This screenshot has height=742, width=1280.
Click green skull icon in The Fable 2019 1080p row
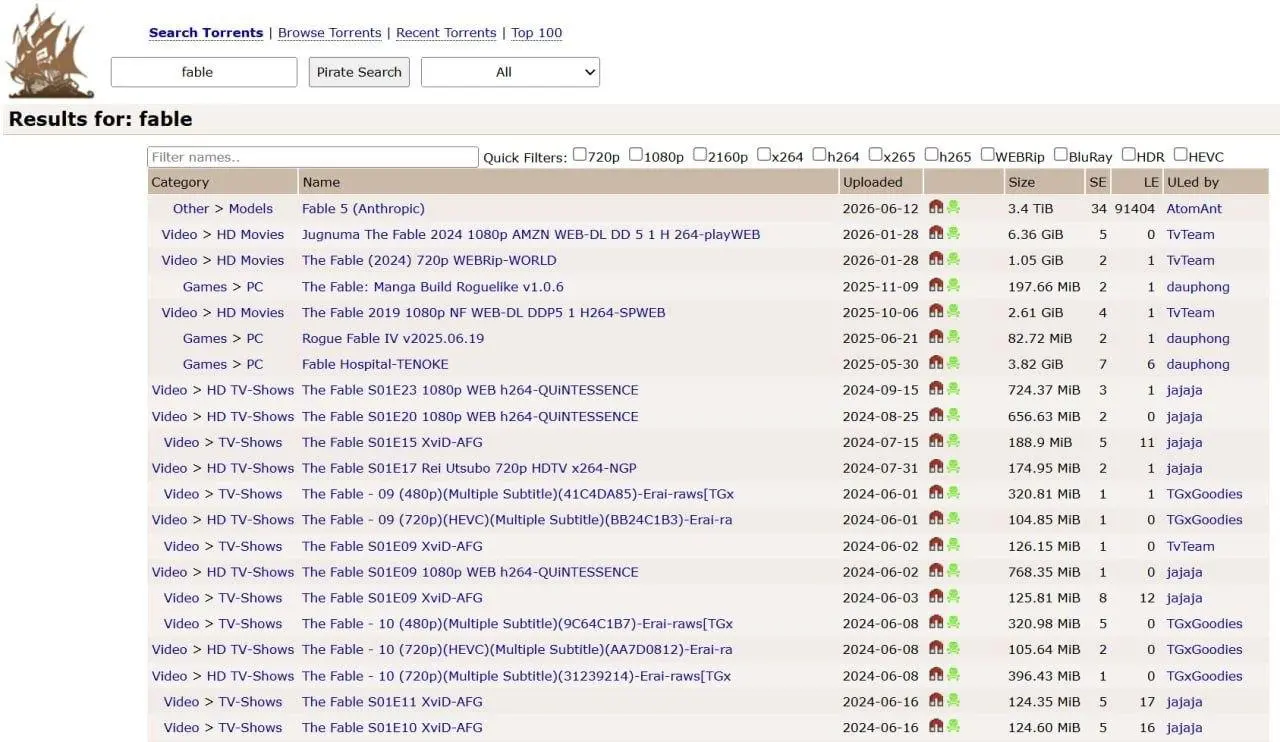953,311
